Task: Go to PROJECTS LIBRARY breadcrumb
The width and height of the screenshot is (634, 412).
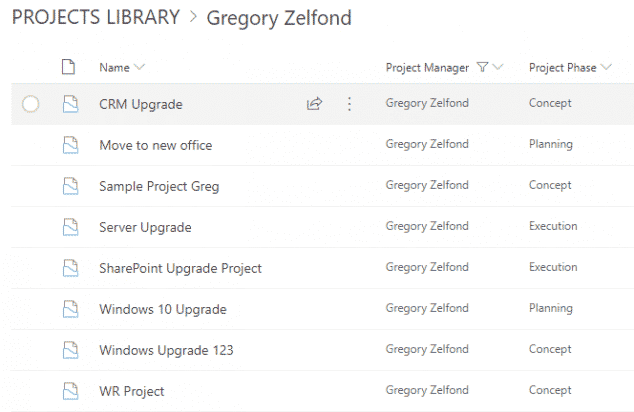Action: (96, 18)
